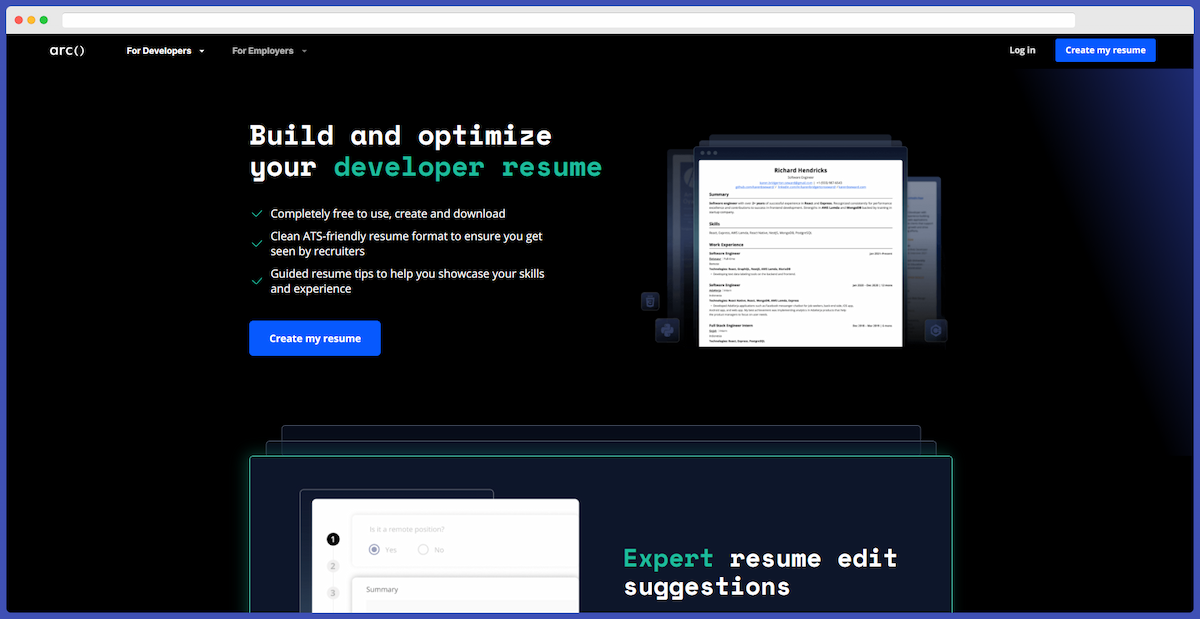Click the Log in link
Screen dimensions: 1200x619
pos(1022,49)
